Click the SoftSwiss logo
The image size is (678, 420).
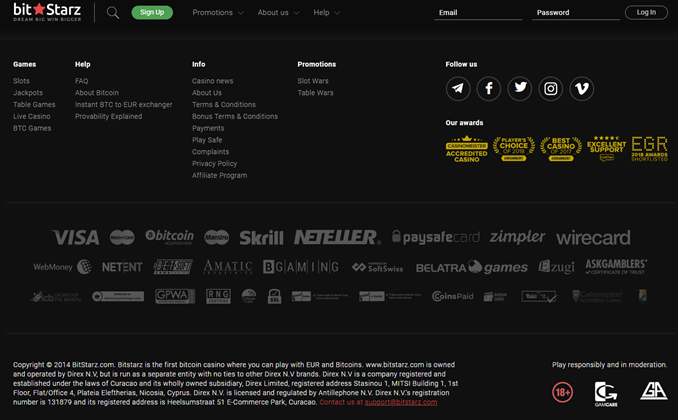[x=377, y=267]
